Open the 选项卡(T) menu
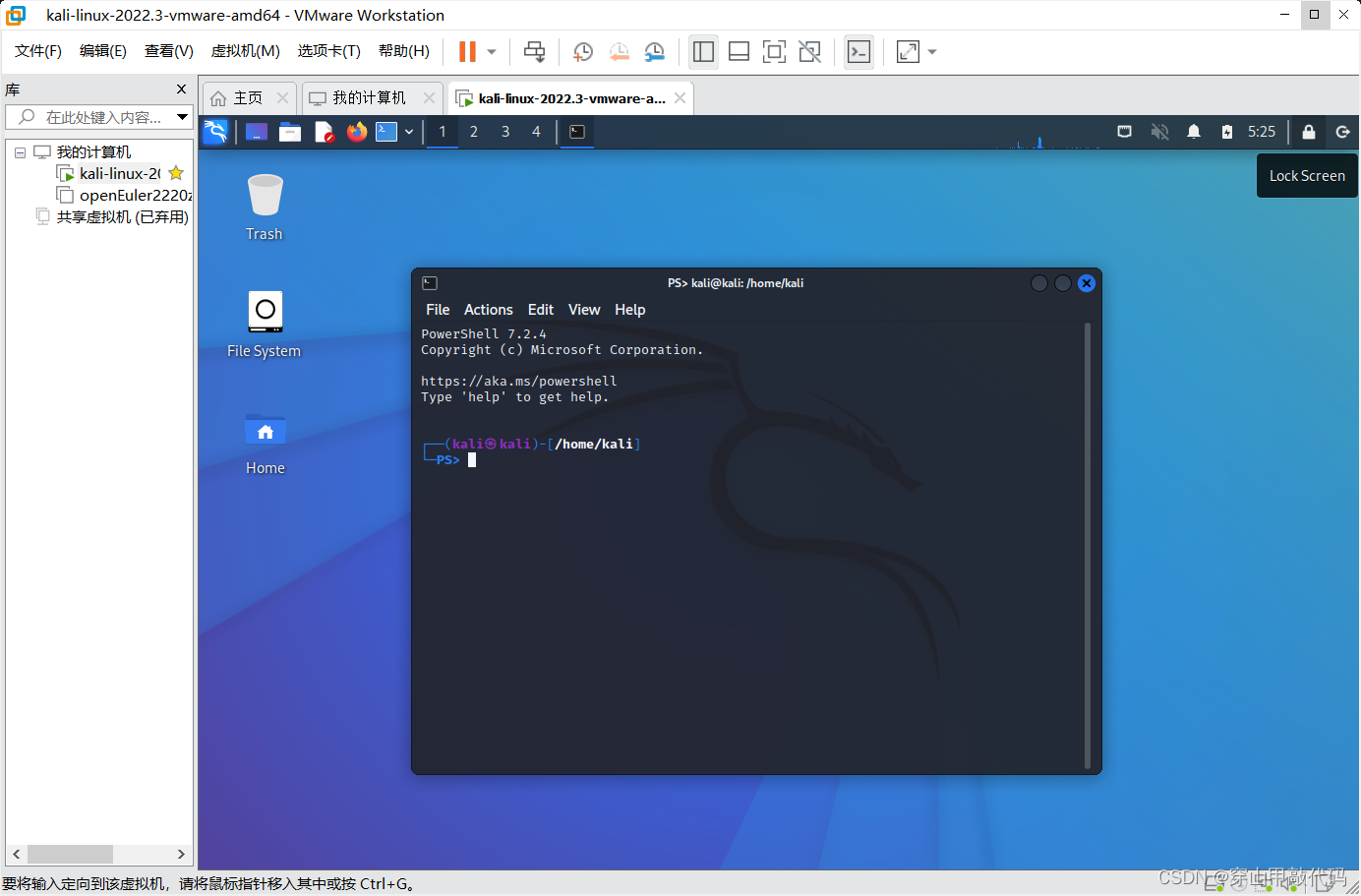This screenshot has height=896, width=1361. (329, 51)
